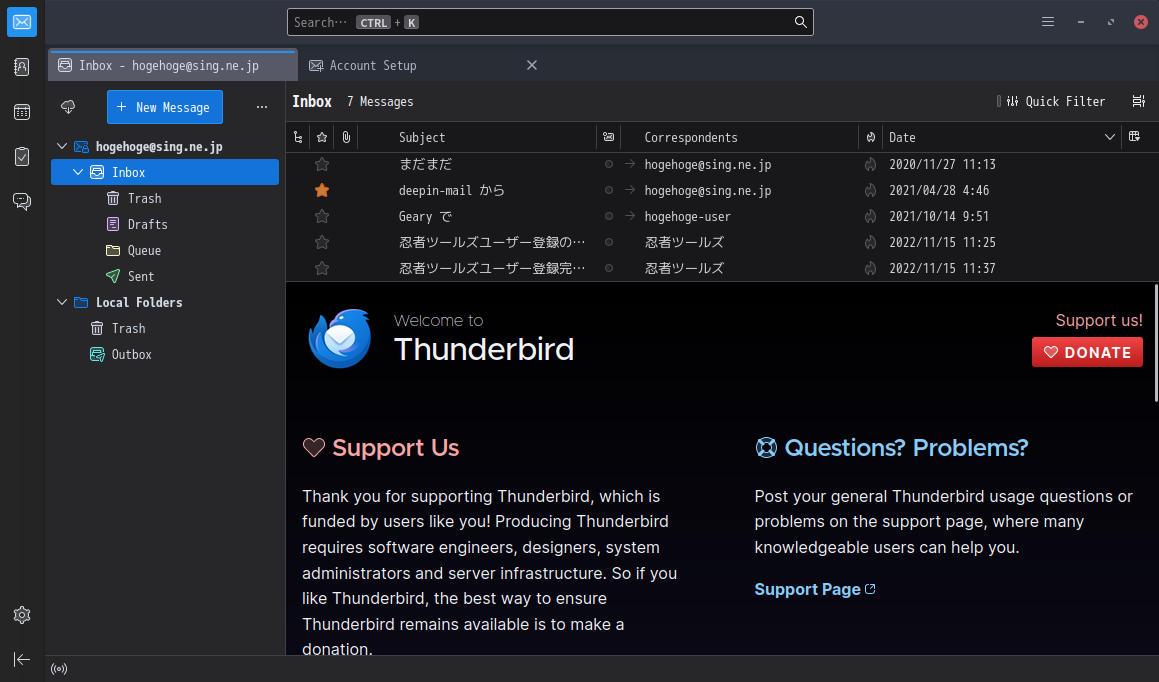The height and width of the screenshot is (682, 1159).
Task: Open Local Folders Trash
Action: (165, 328)
